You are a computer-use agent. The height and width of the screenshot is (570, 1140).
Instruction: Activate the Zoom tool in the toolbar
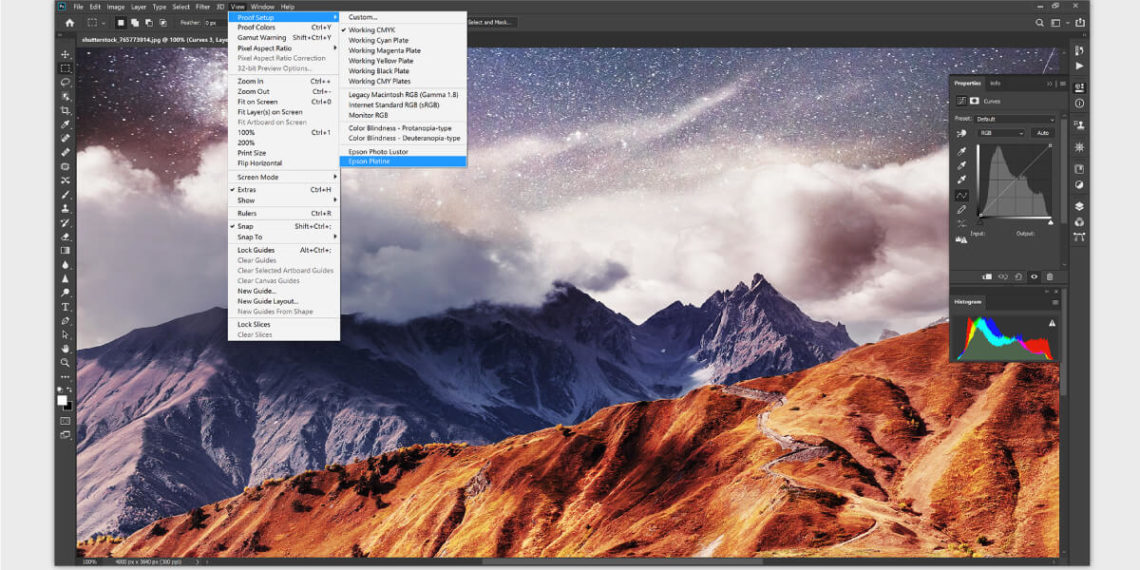[66, 362]
